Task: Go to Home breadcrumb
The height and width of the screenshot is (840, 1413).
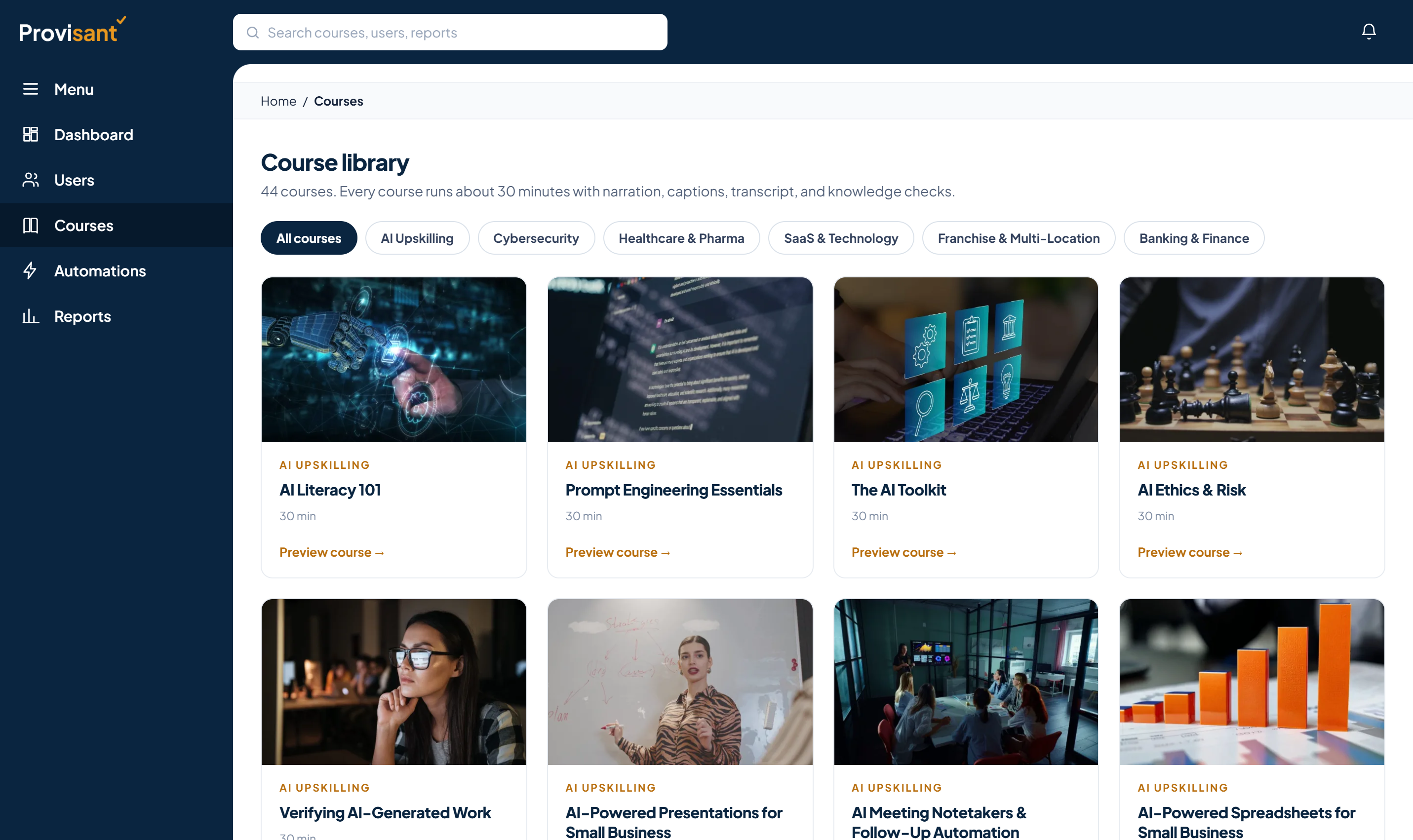Action: pos(278,101)
